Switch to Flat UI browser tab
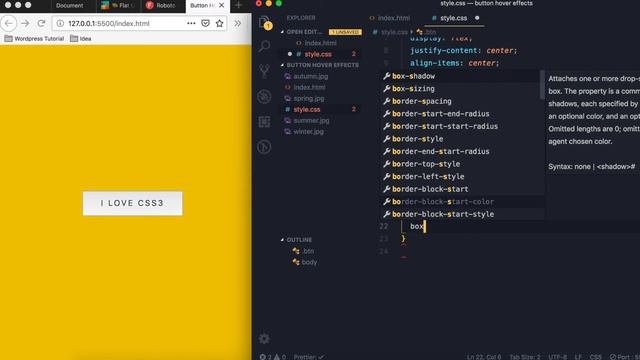Screen dimensions: 640x360 [118, 5]
